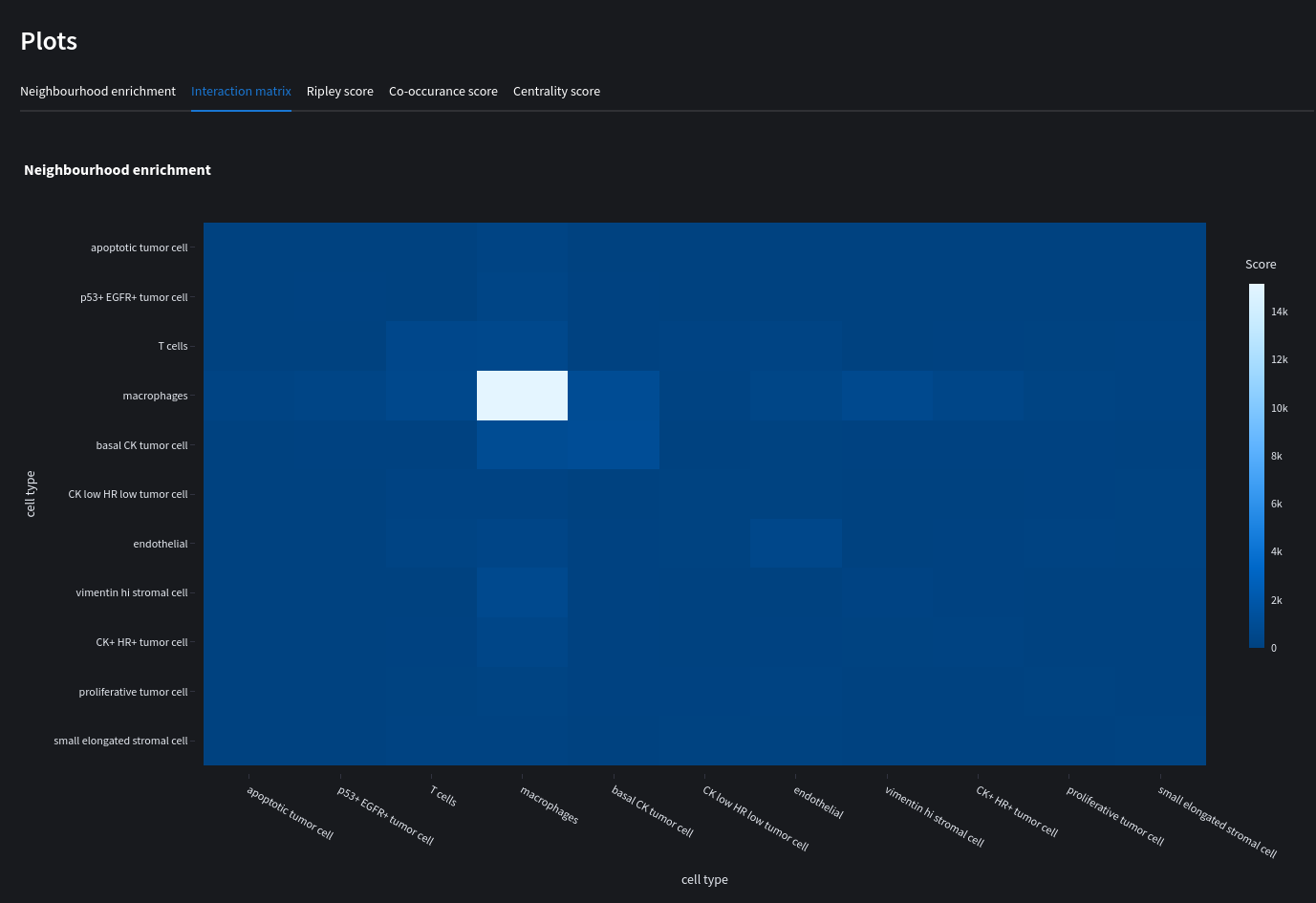Click the 'p53+ EGFR+ tumor cell' x-axis label
Screen dimensions: 1316x903
click(386, 816)
